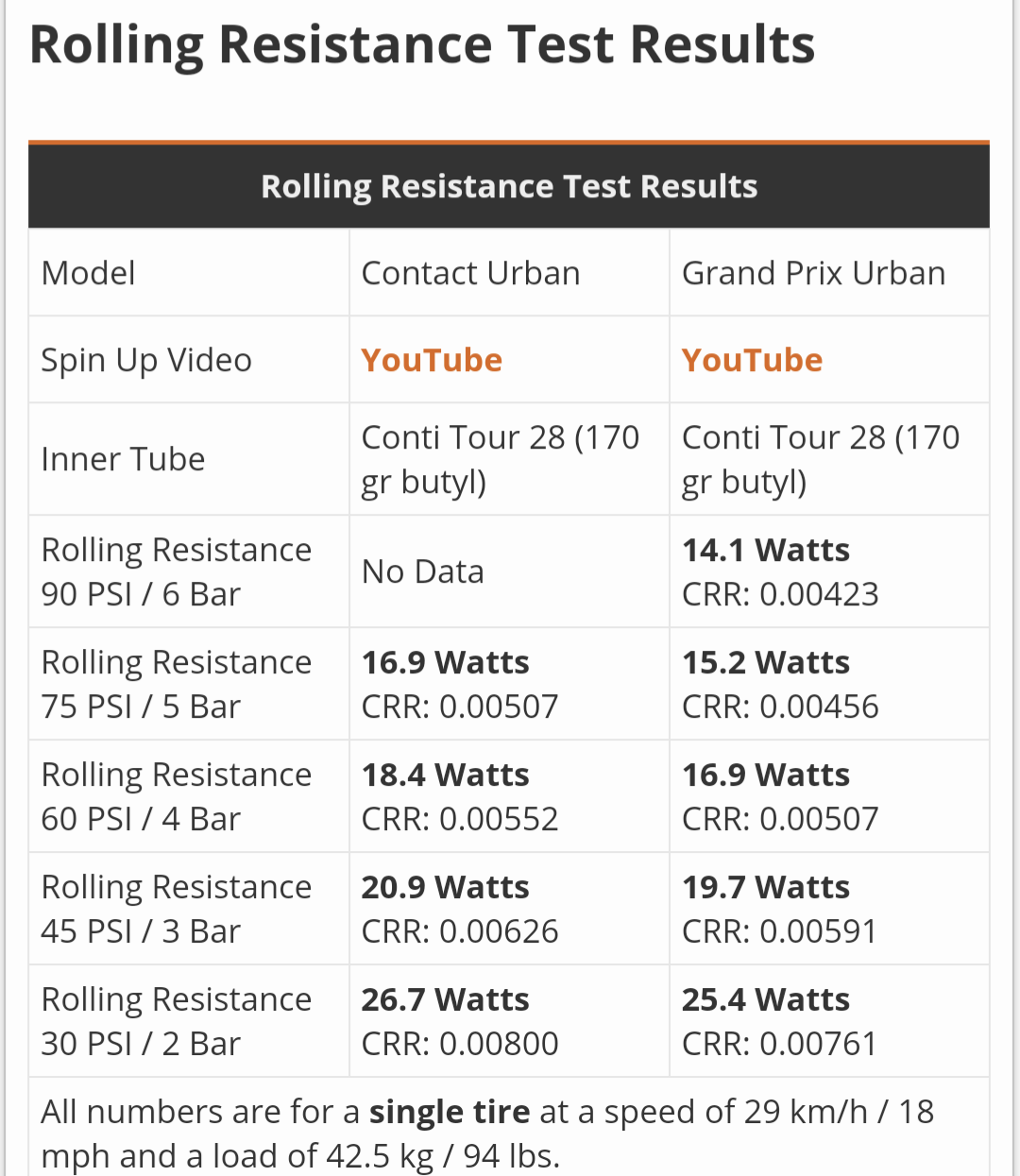Click the dark table header bar title
Screen dimensions: 1020x1176
(x=509, y=186)
